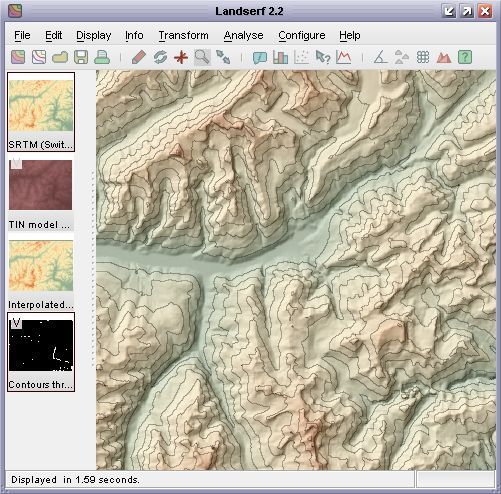Select the Contours vector layer thumbnail
Screen dimensions: 501x494
pos(41,352)
